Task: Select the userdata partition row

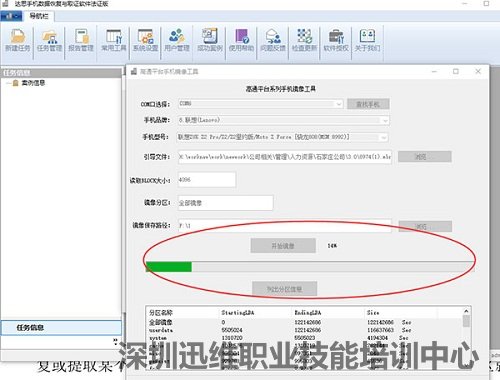Action: 305,330
